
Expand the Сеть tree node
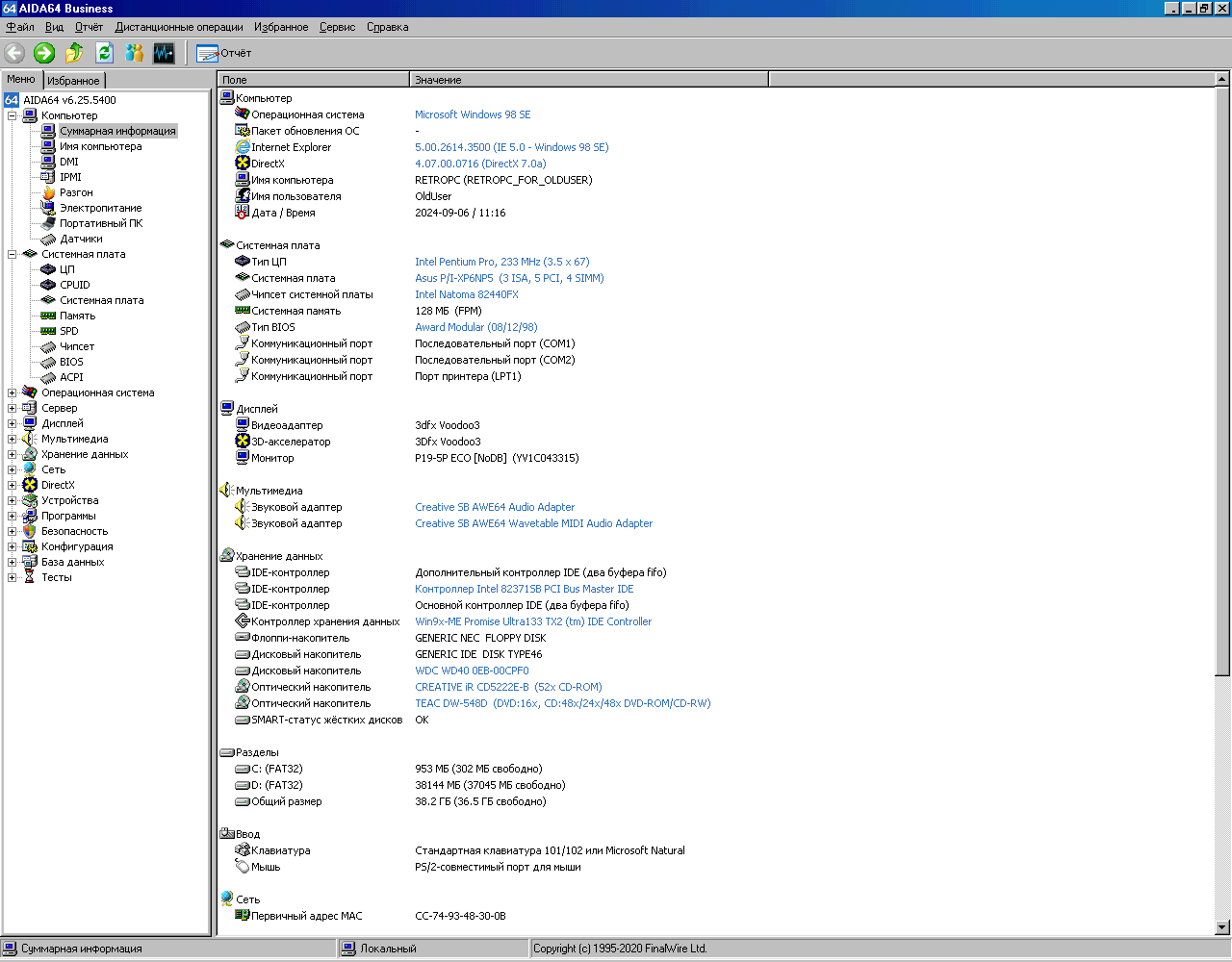click(x=13, y=469)
